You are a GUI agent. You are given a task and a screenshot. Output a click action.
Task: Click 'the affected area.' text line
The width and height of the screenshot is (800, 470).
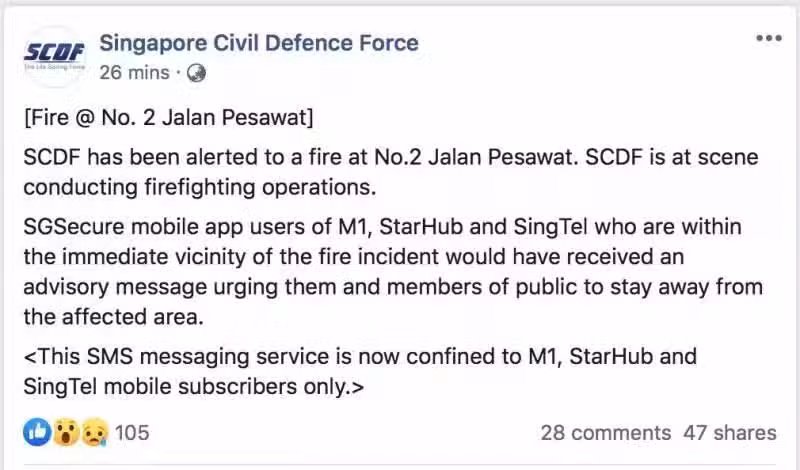(x=113, y=317)
